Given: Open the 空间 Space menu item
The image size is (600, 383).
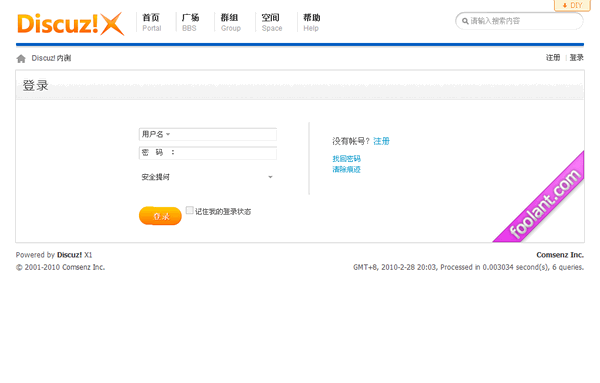Looking at the screenshot, I should [272, 23].
